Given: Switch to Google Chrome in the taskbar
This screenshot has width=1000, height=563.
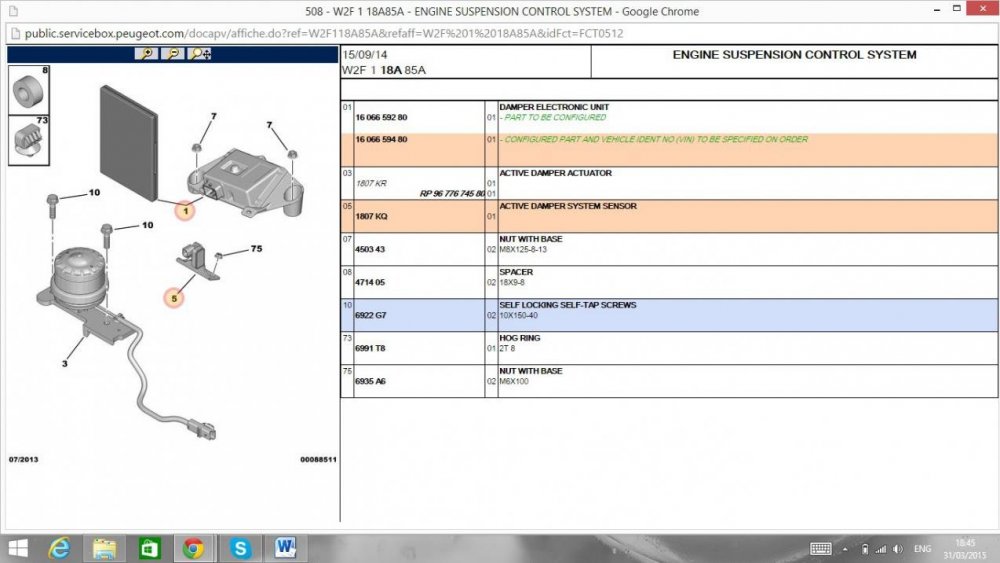Looking at the screenshot, I should [x=193, y=548].
